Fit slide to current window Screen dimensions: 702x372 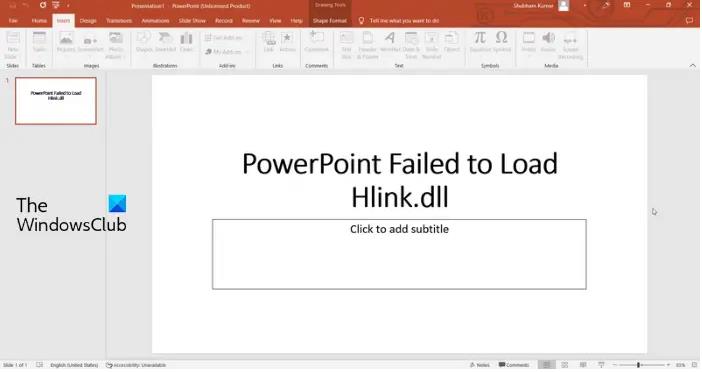click(694, 365)
